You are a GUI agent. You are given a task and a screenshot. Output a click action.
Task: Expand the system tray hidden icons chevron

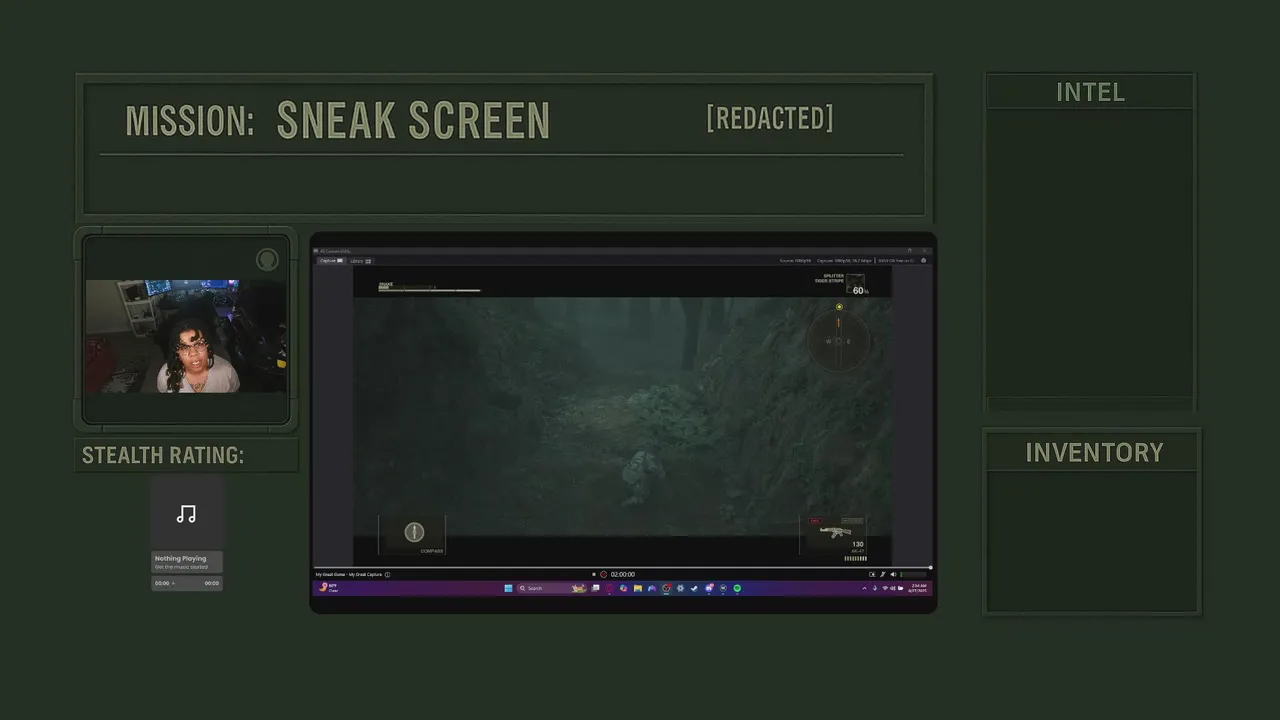[865, 588]
